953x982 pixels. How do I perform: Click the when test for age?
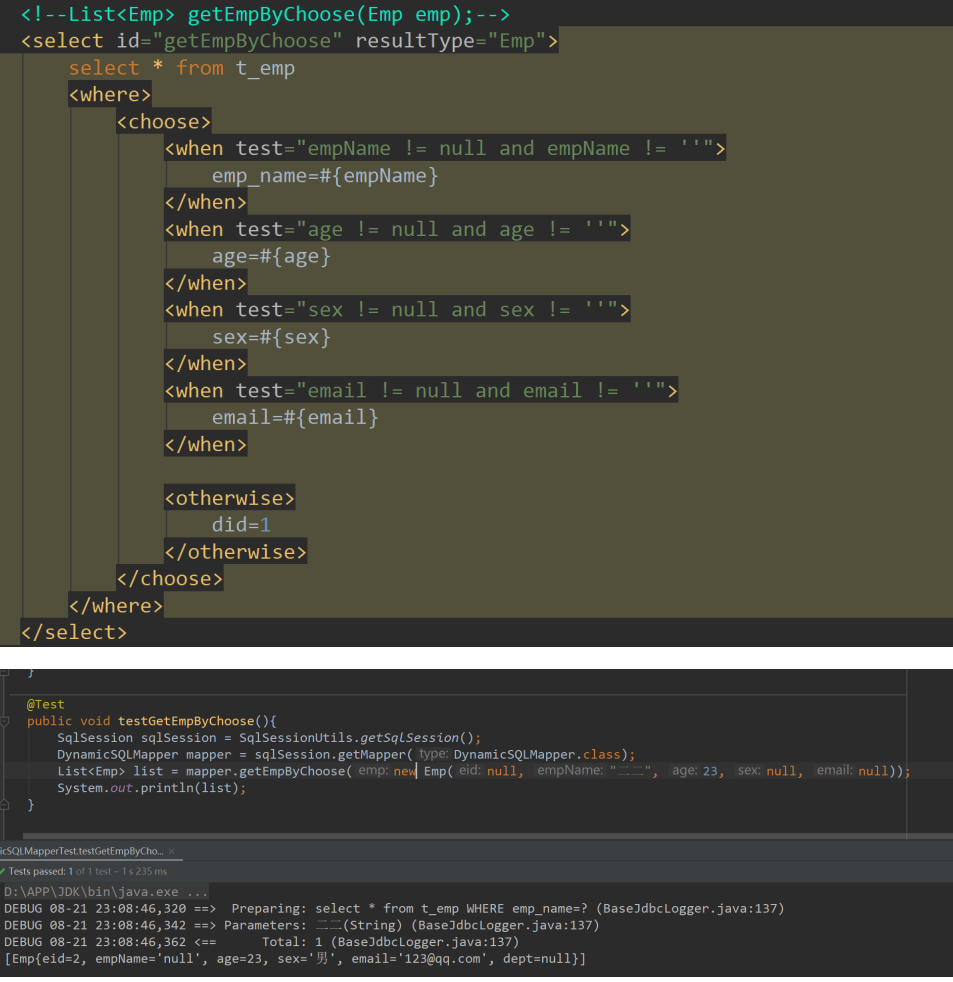(x=397, y=229)
